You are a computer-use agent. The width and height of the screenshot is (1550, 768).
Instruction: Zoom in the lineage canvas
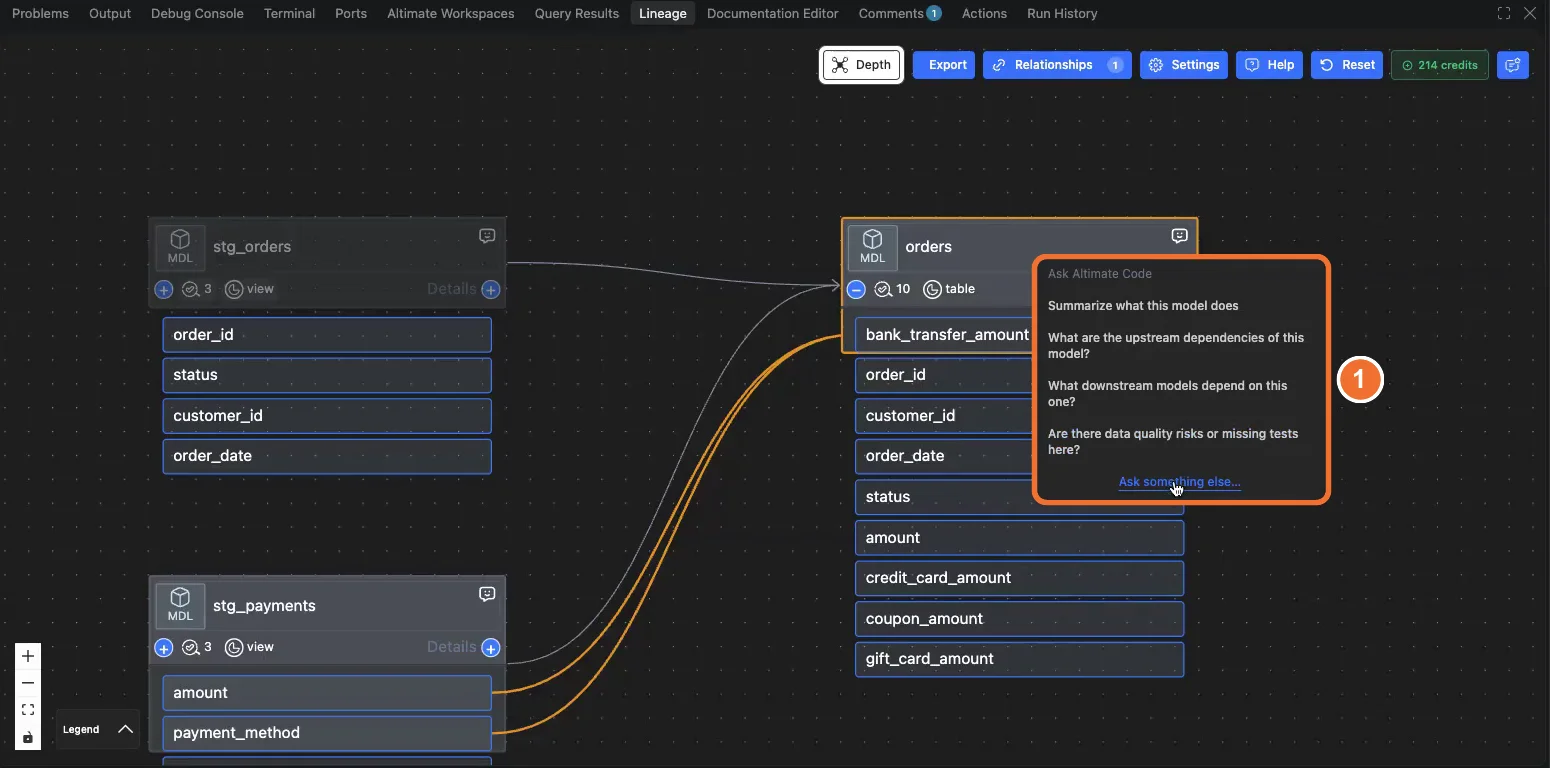pos(28,656)
